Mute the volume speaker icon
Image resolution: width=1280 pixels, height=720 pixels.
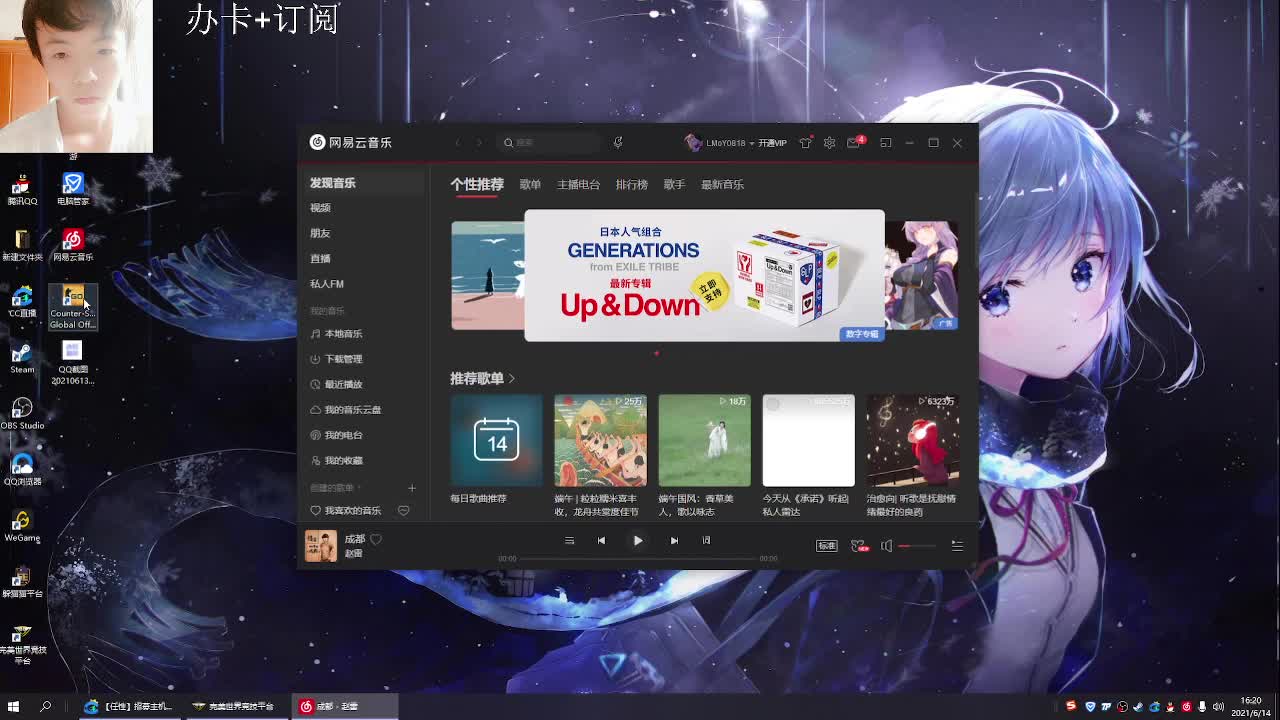(886, 545)
